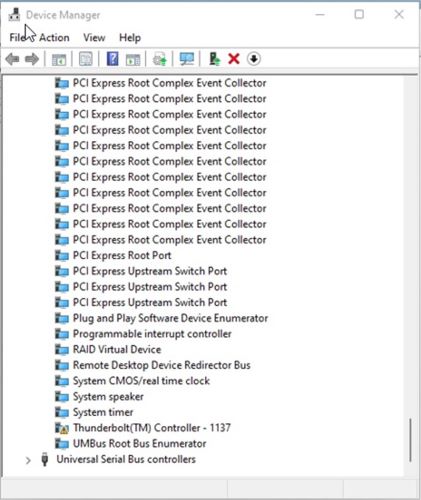Click the vertical scrollbar thumb
421x500 pixels.
(410, 440)
